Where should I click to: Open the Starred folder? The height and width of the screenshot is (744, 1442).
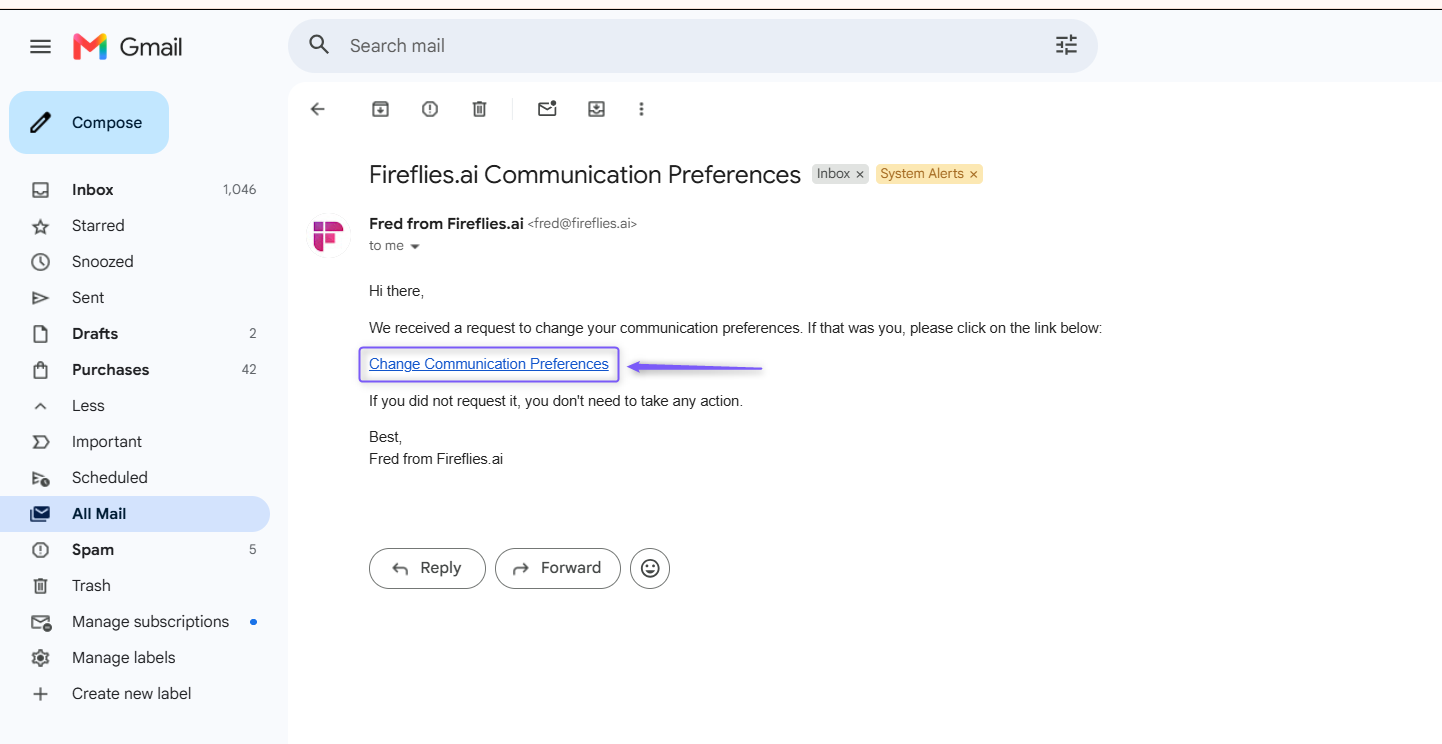tap(135, 226)
